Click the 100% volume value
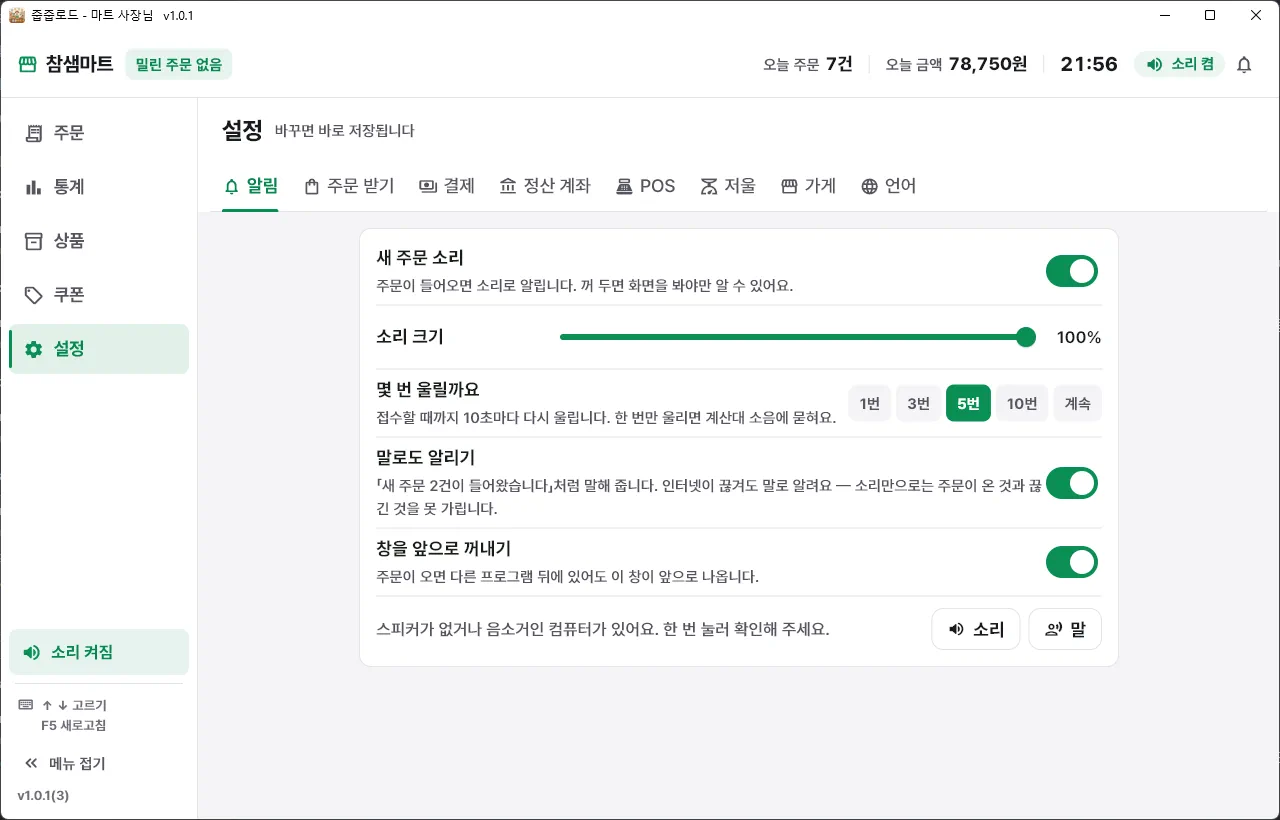 click(x=1079, y=338)
